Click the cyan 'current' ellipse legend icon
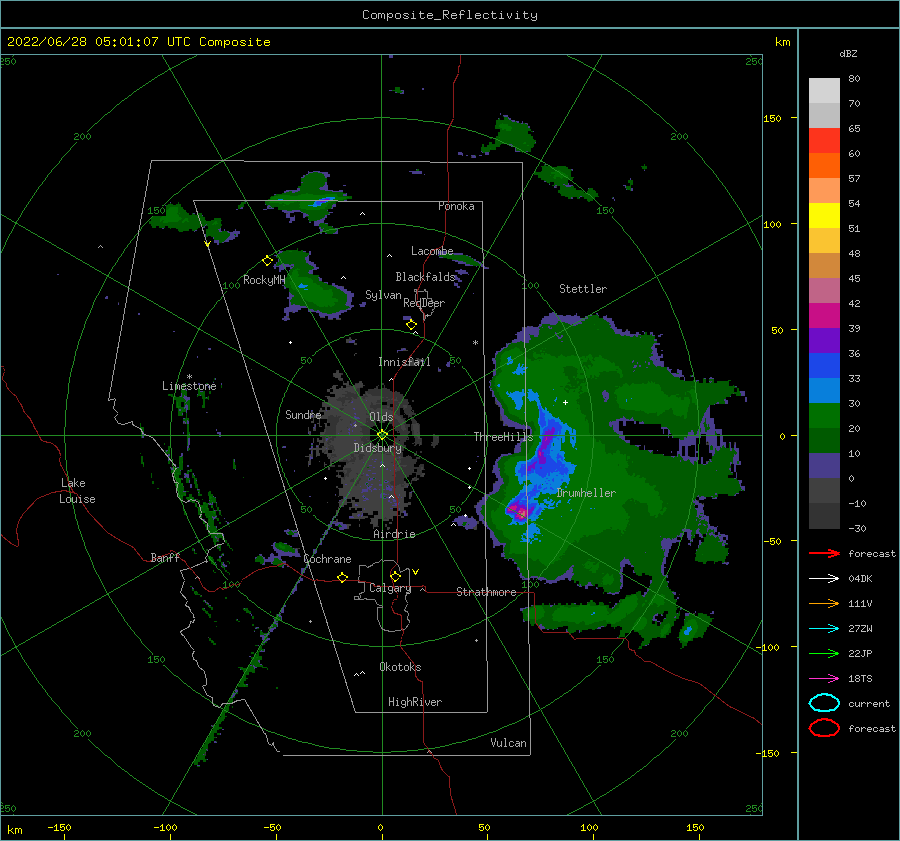This screenshot has height=841, width=900. click(x=824, y=703)
